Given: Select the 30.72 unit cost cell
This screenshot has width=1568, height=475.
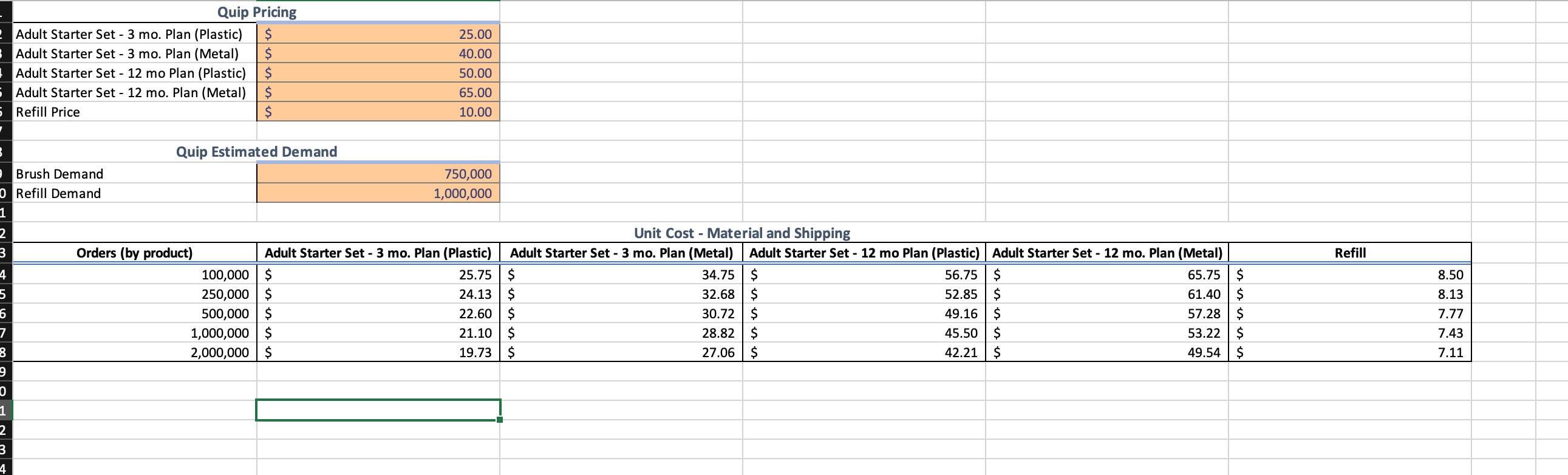Looking at the screenshot, I should (x=621, y=313).
